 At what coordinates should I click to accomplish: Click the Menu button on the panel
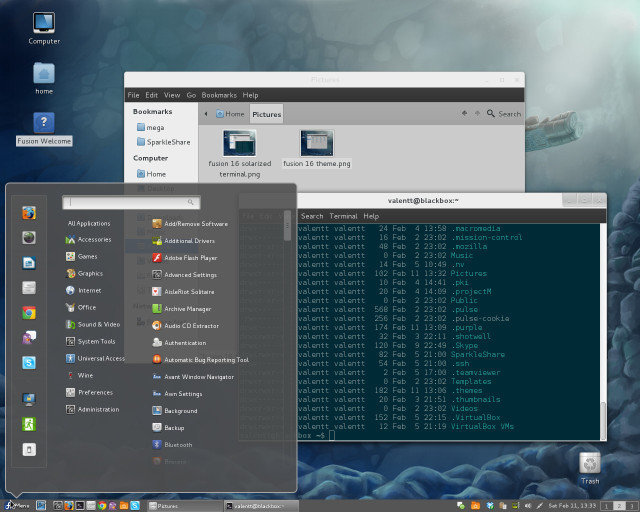[x=17, y=506]
